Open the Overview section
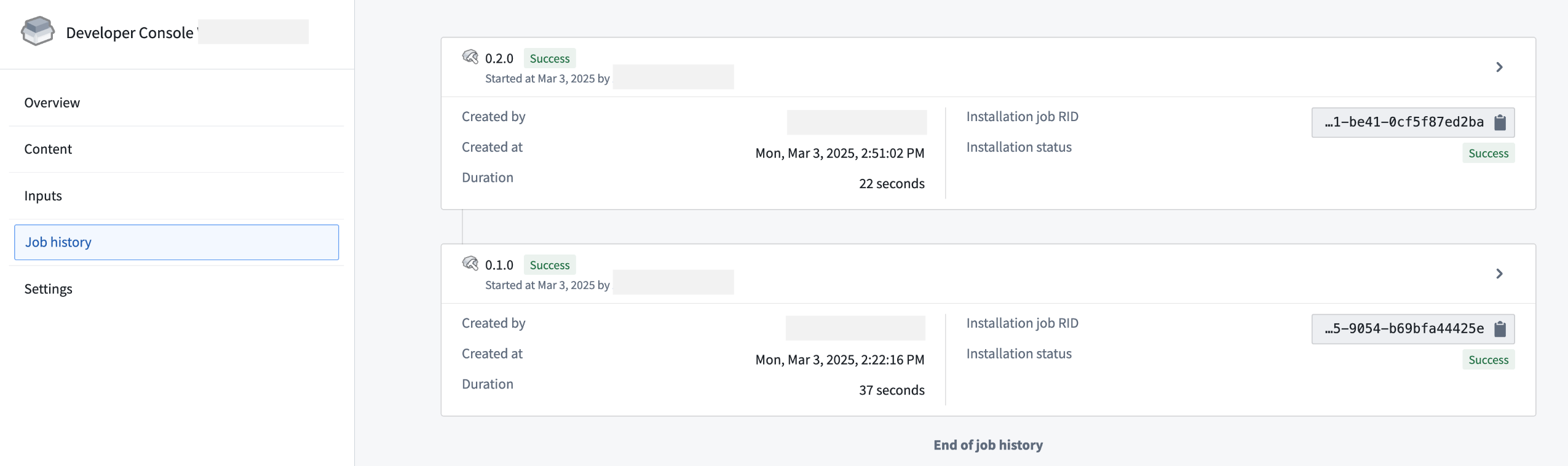The width and height of the screenshot is (1568, 466). pos(52,102)
